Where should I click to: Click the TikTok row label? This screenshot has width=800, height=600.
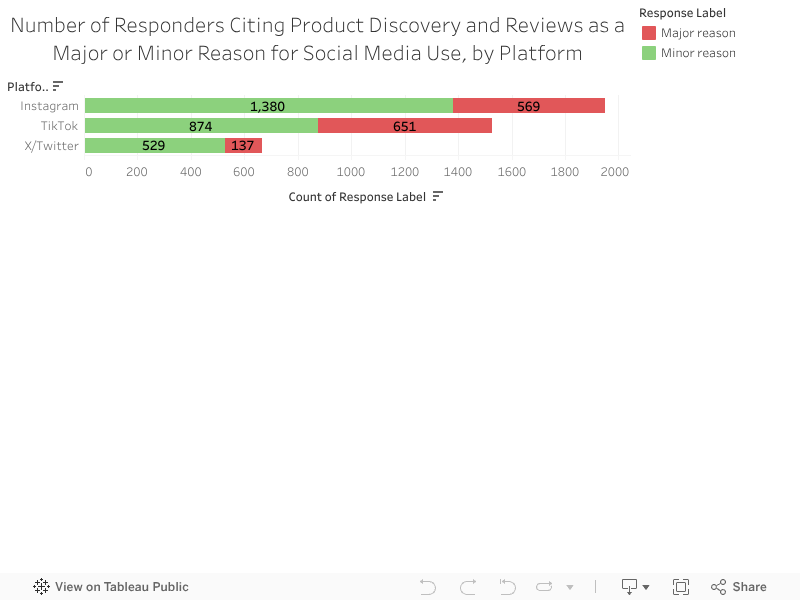(x=58, y=126)
